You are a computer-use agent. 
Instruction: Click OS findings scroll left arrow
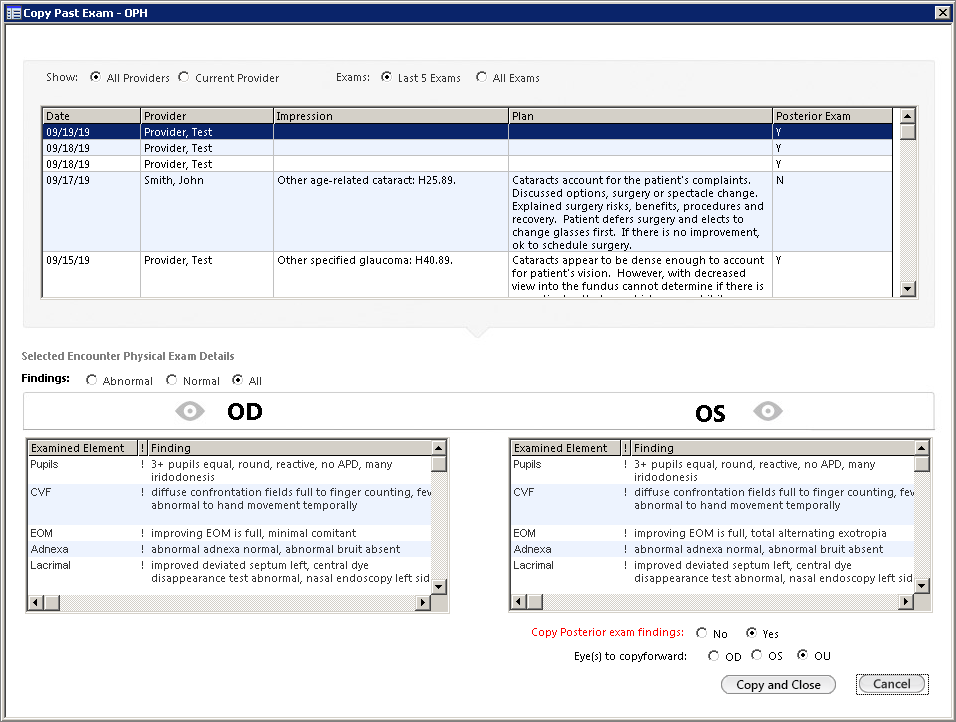point(518,602)
